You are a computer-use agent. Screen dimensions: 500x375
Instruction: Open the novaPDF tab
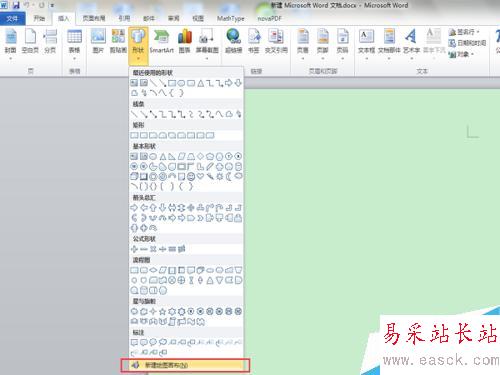pos(270,19)
